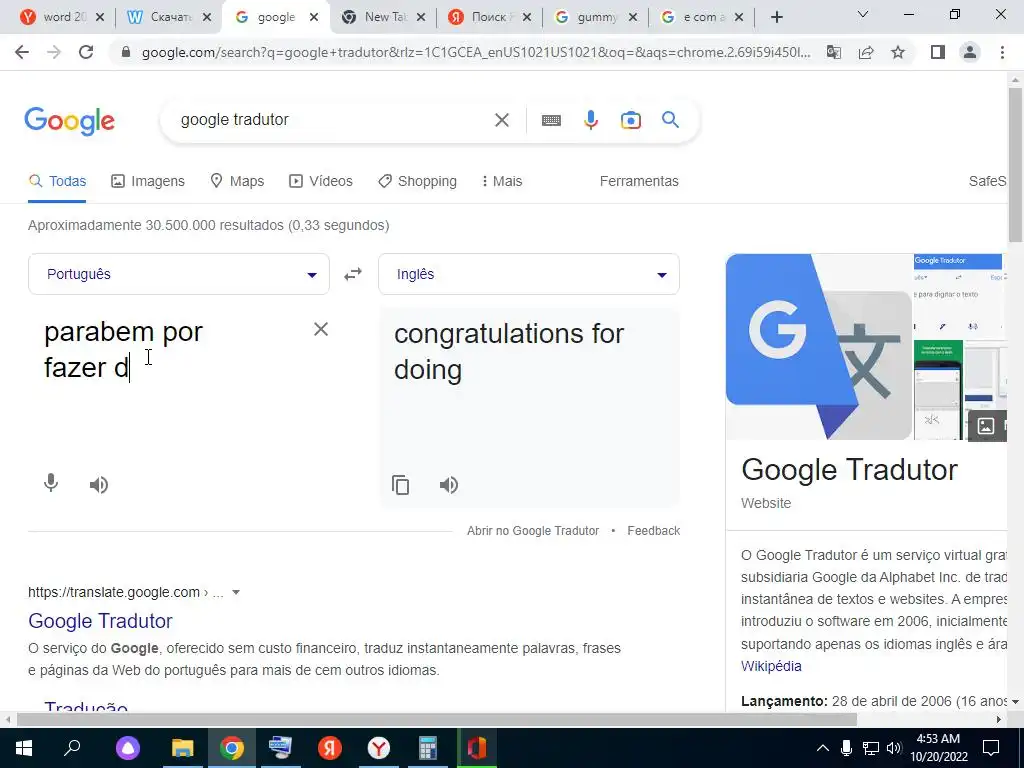Open the Português source language dropdown
Viewport: 1024px width, 768px height.
tap(179, 274)
